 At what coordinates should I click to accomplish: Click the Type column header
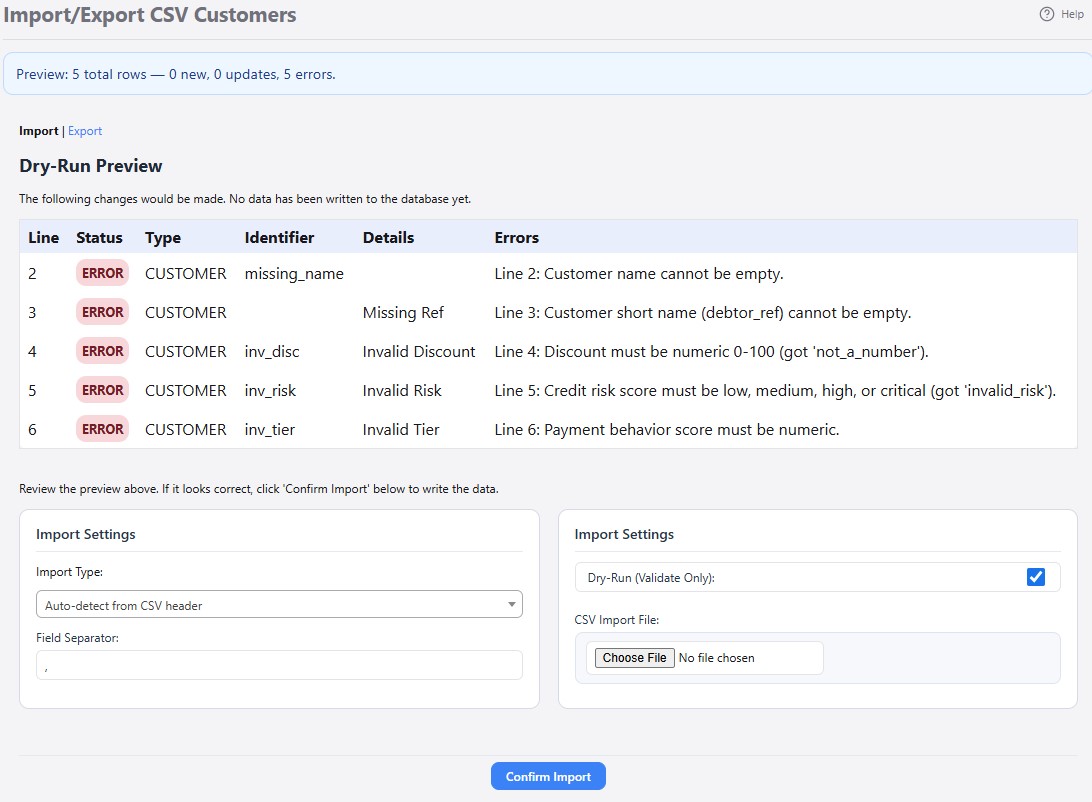[x=162, y=237]
